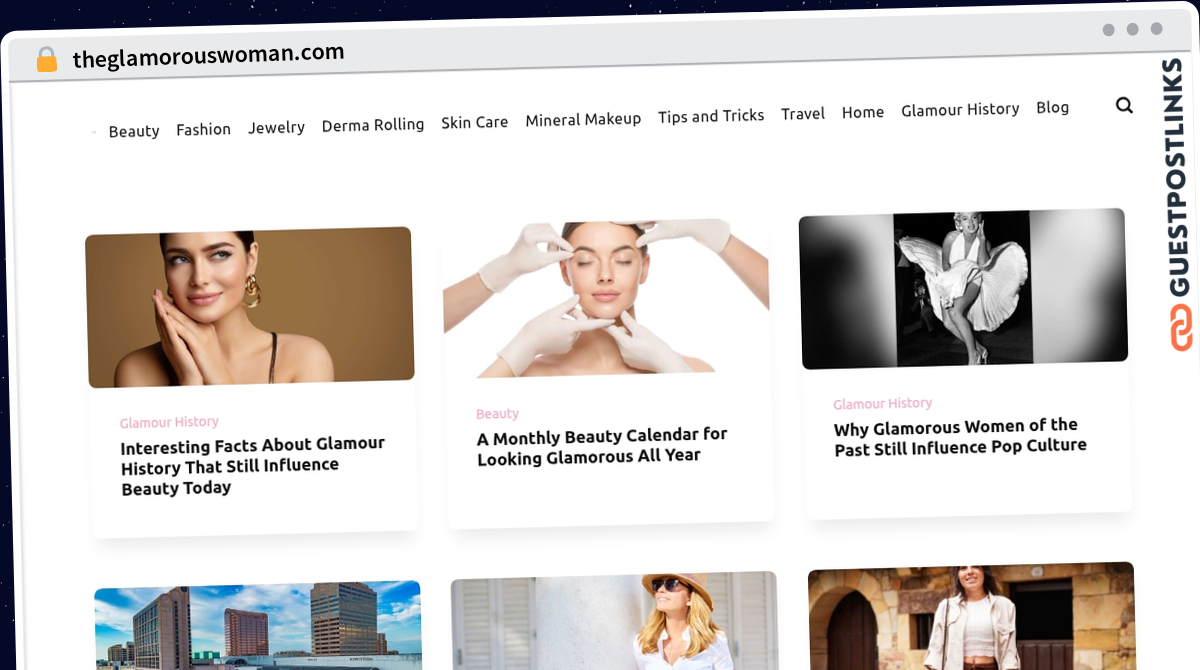Open the Mineral Makeup category
The width and height of the screenshot is (1200, 670).
point(583,119)
